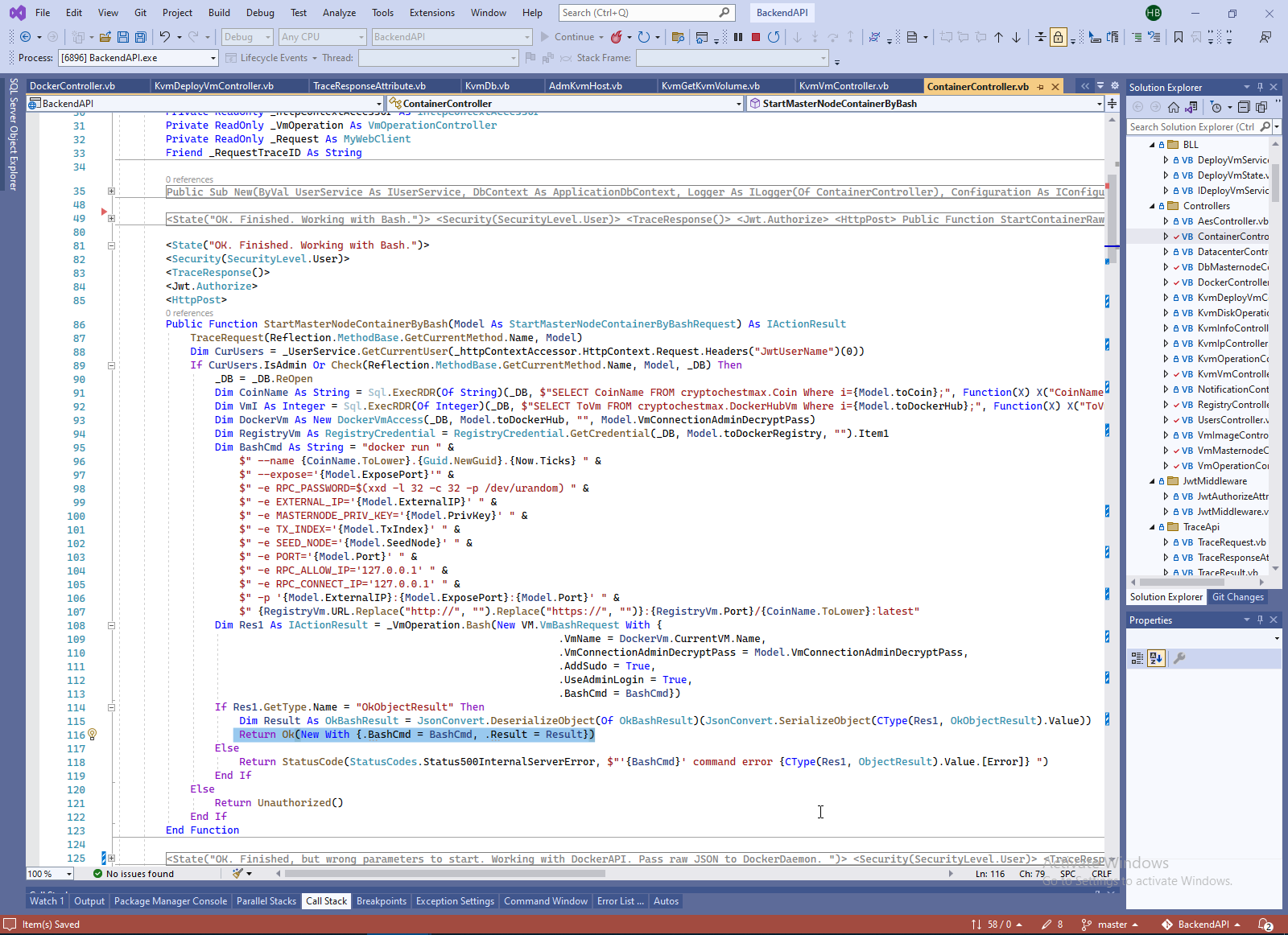The image size is (1288, 935).
Task: Open the zoom 100 % dropdown
Action: (x=50, y=874)
